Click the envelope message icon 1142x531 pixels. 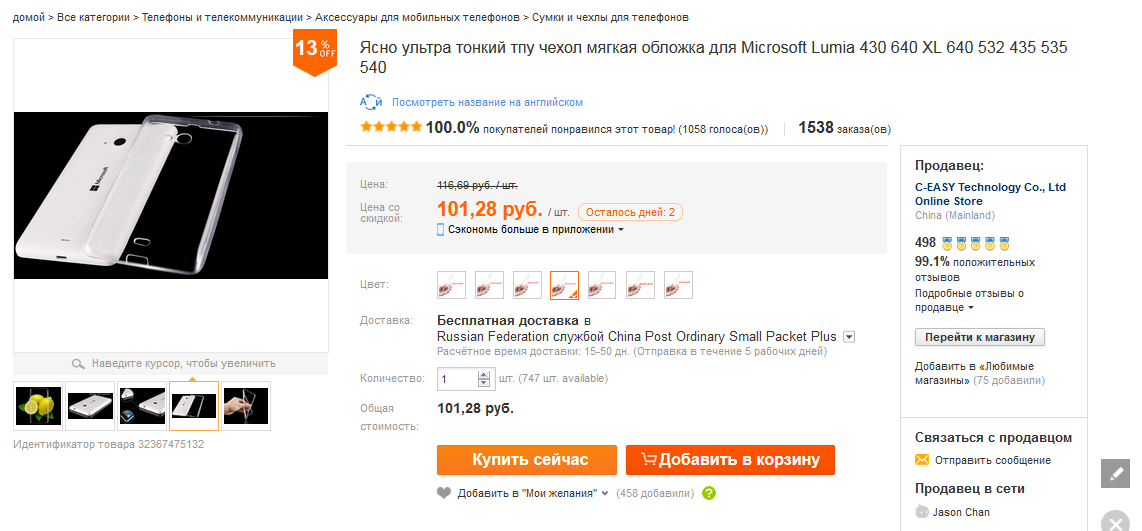click(922, 460)
